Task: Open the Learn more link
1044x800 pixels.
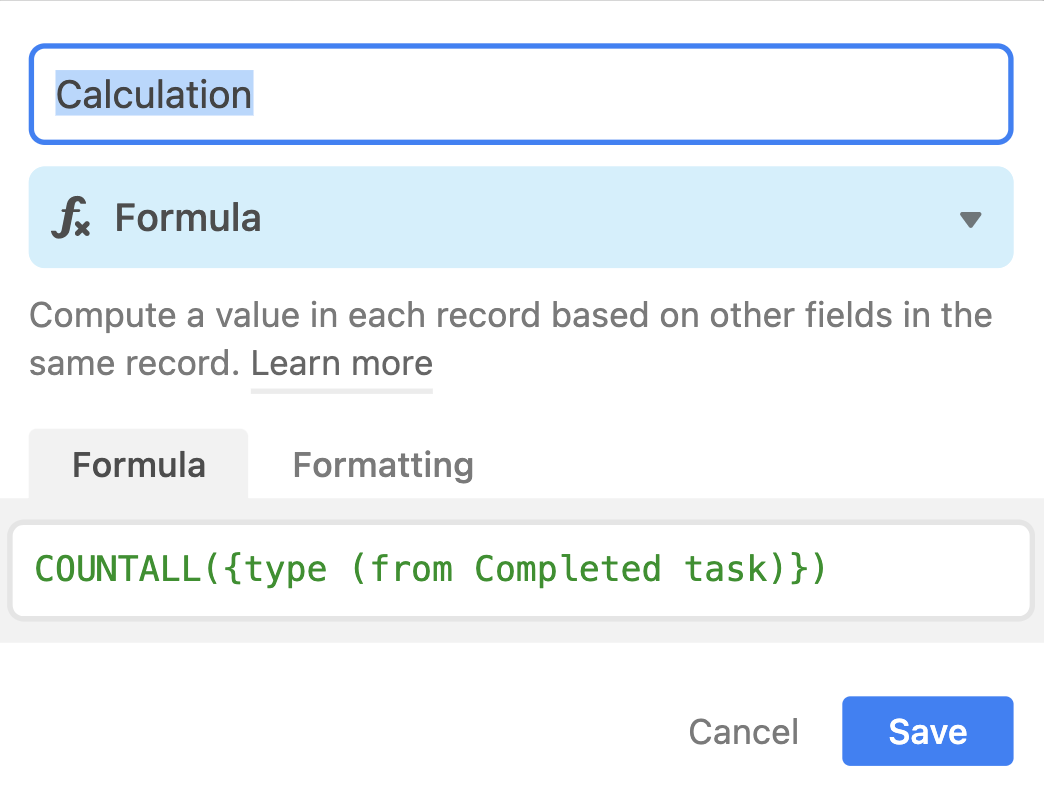Action: [342, 364]
